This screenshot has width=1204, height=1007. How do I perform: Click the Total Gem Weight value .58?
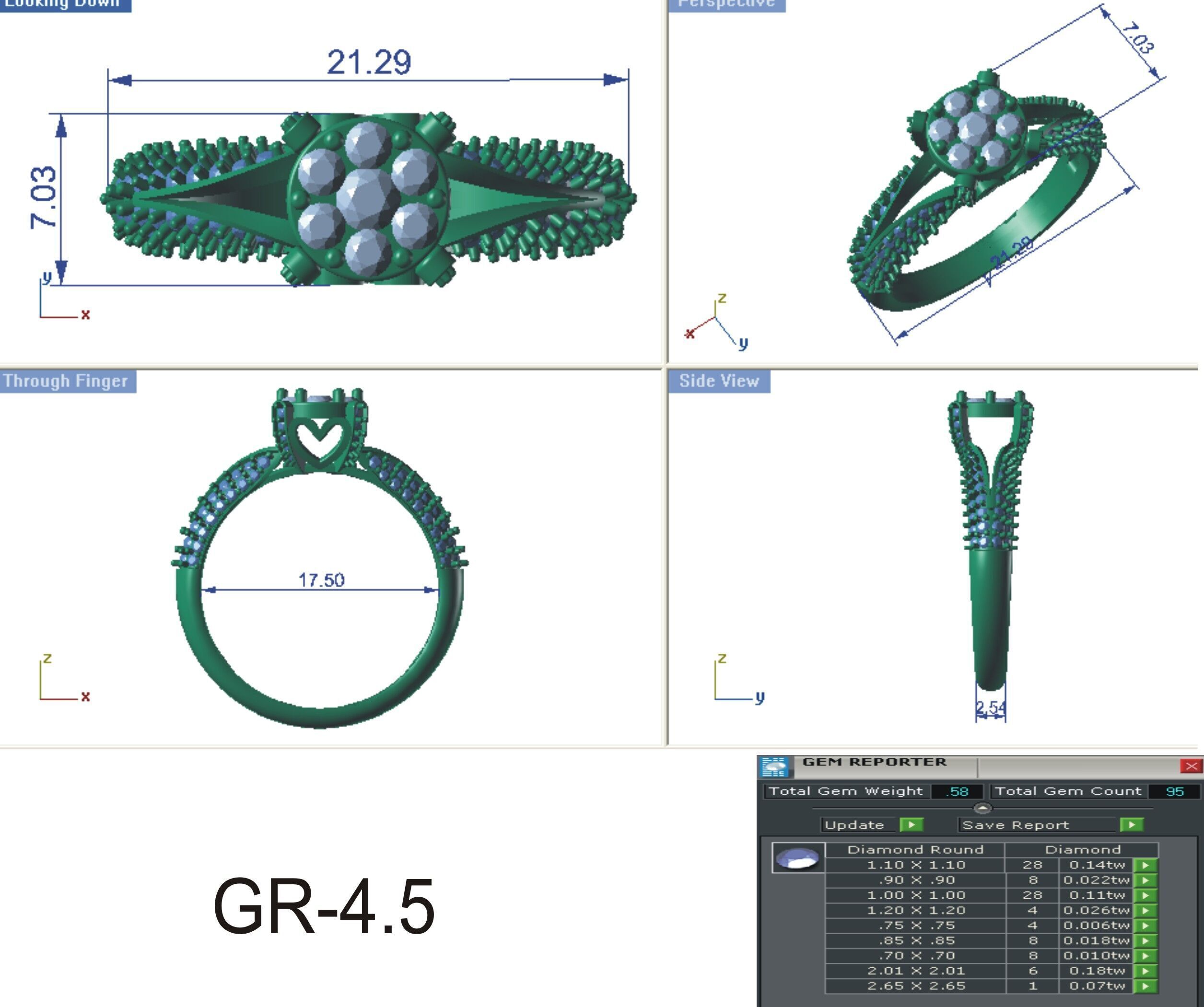pyautogui.click(x=957, y=791)
